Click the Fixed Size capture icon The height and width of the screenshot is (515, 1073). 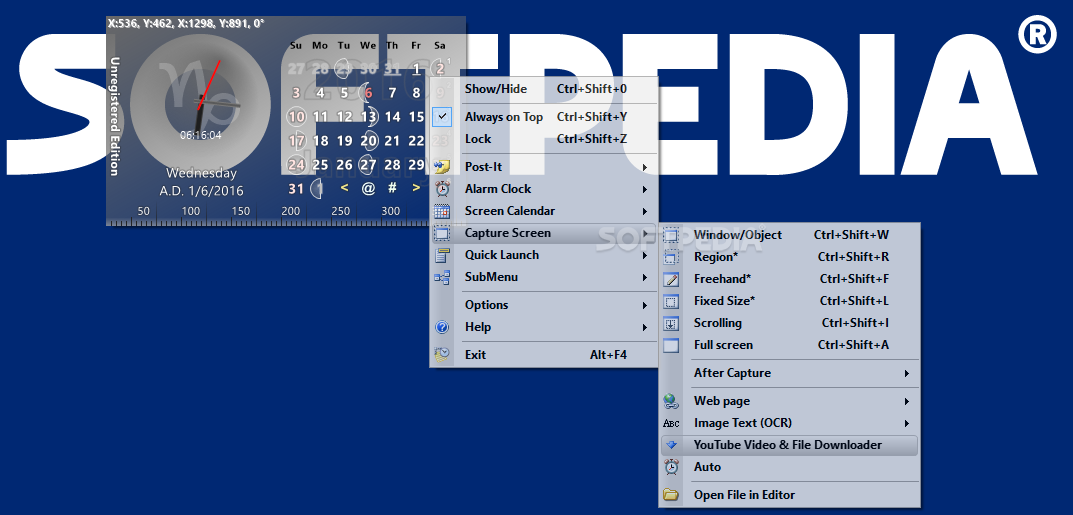671,301
